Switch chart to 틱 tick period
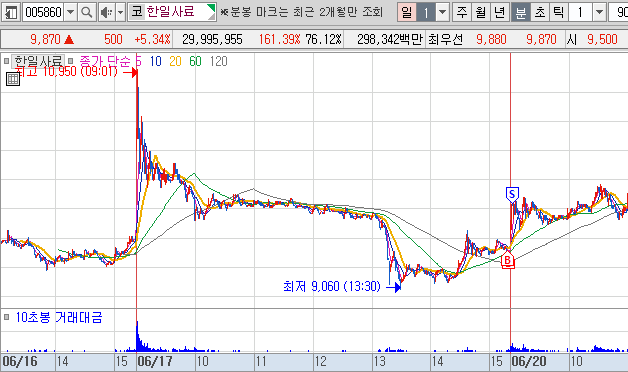 (558, 12)
